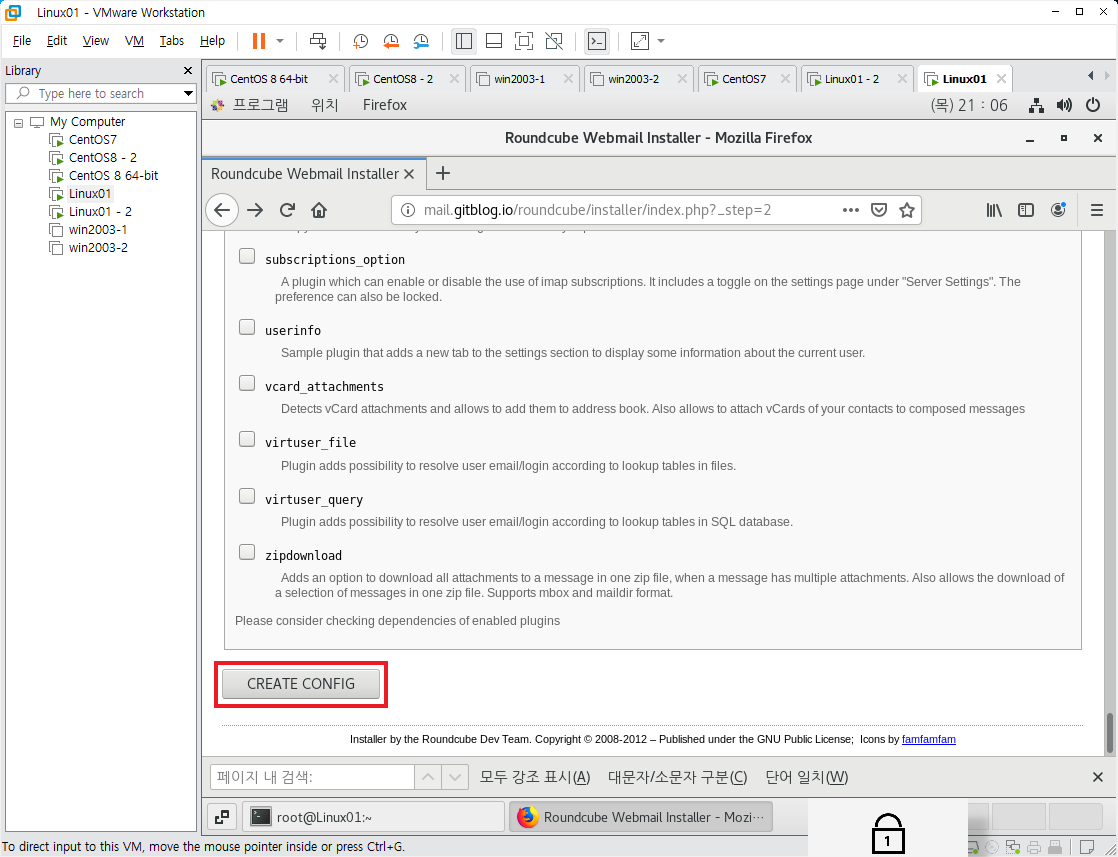Screen dimensions: 1118x857
Task: Check the zipdownload plugin
Action: click(247, 552)
